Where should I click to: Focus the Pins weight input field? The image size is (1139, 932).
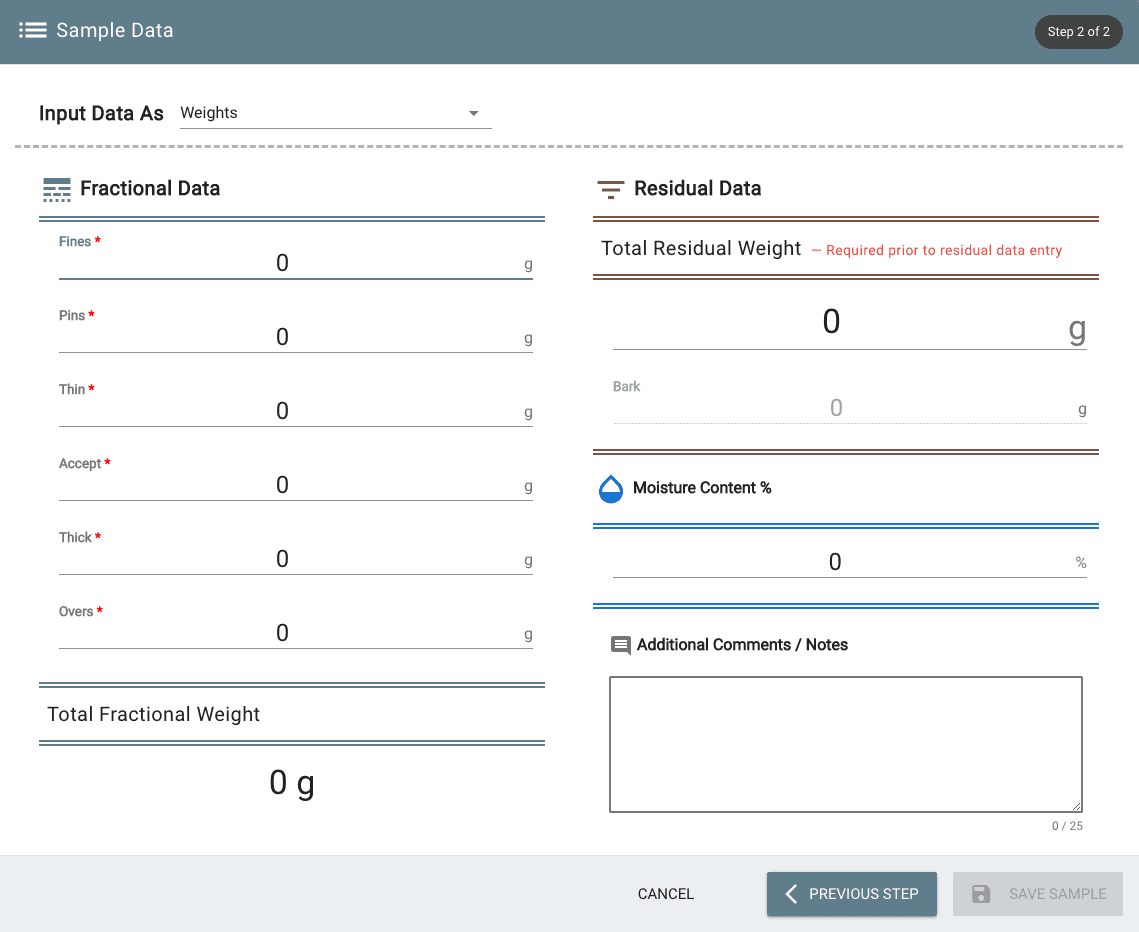tap(296, 337)
